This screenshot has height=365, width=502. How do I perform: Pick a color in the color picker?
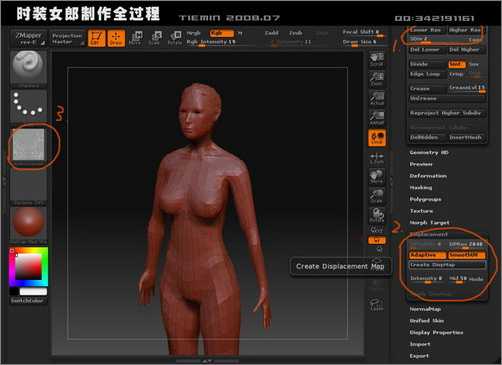click(29, 266)
